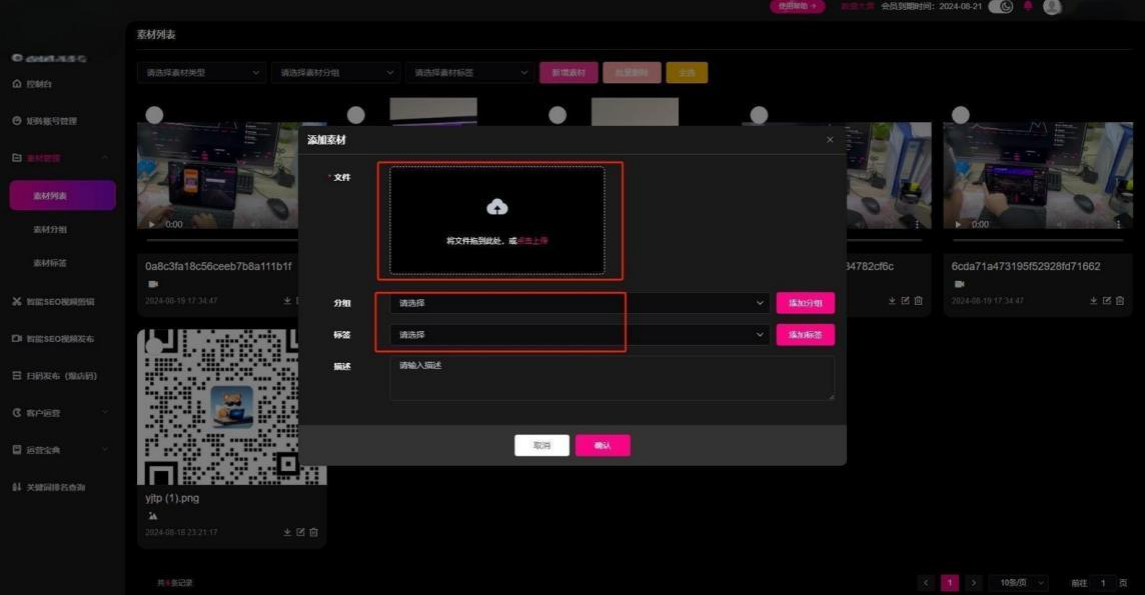Open the 分组 dropdown in the dialog
Viewport: 1145px width, 595px height.
(x=580, y=303)
